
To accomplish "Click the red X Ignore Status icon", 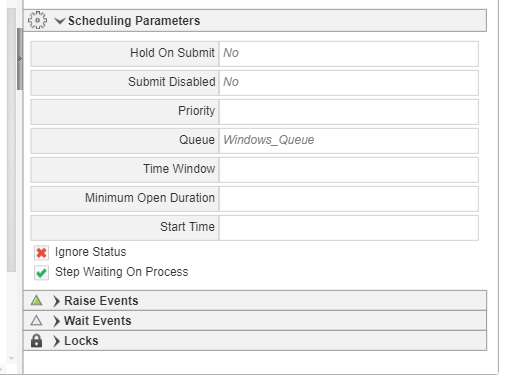I will pos(41,253).
